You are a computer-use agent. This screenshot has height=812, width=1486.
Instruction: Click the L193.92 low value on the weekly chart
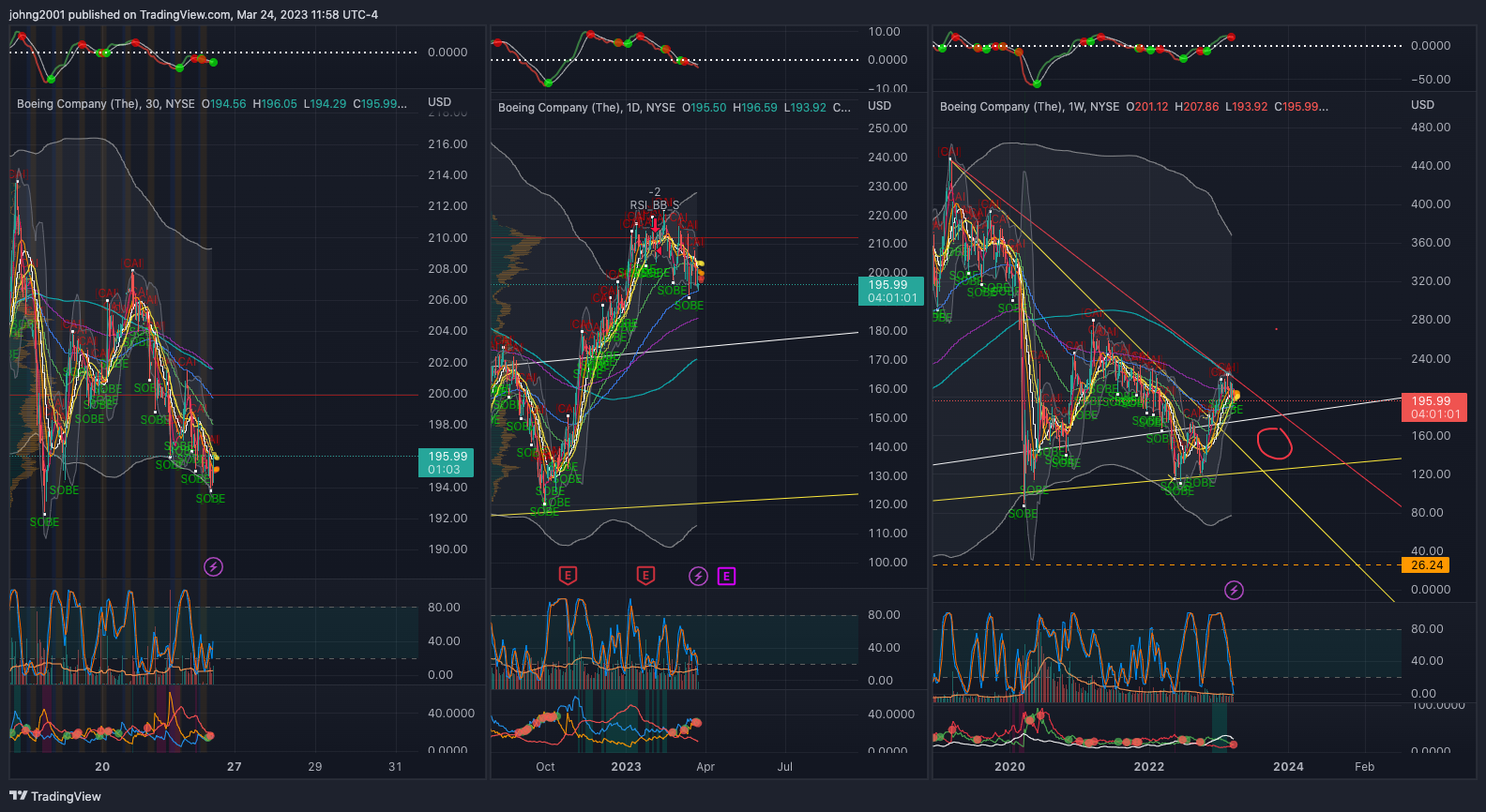tap(1247, 107)
